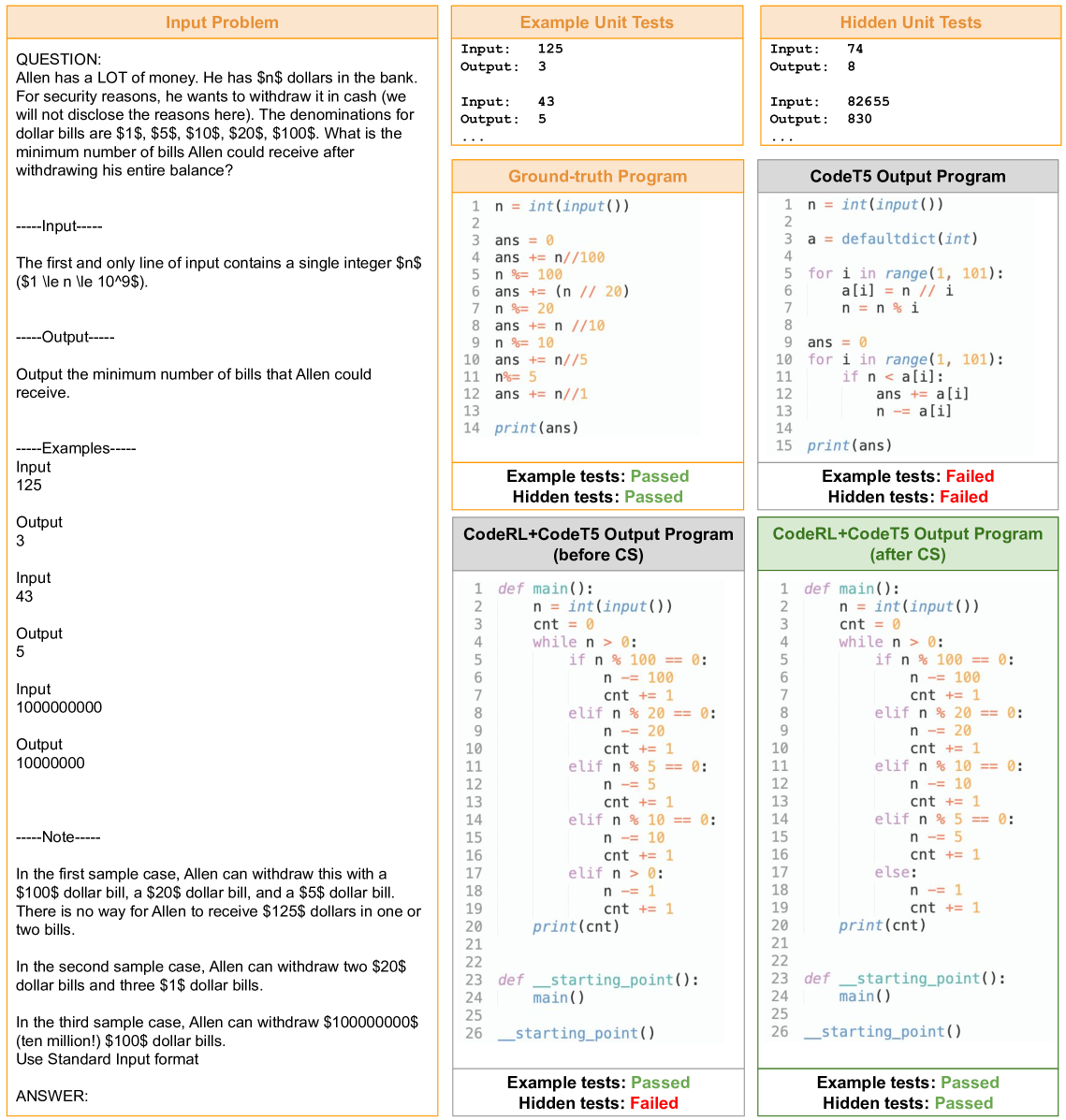Click the "-----Output-----" section divider text

[65, 337]
